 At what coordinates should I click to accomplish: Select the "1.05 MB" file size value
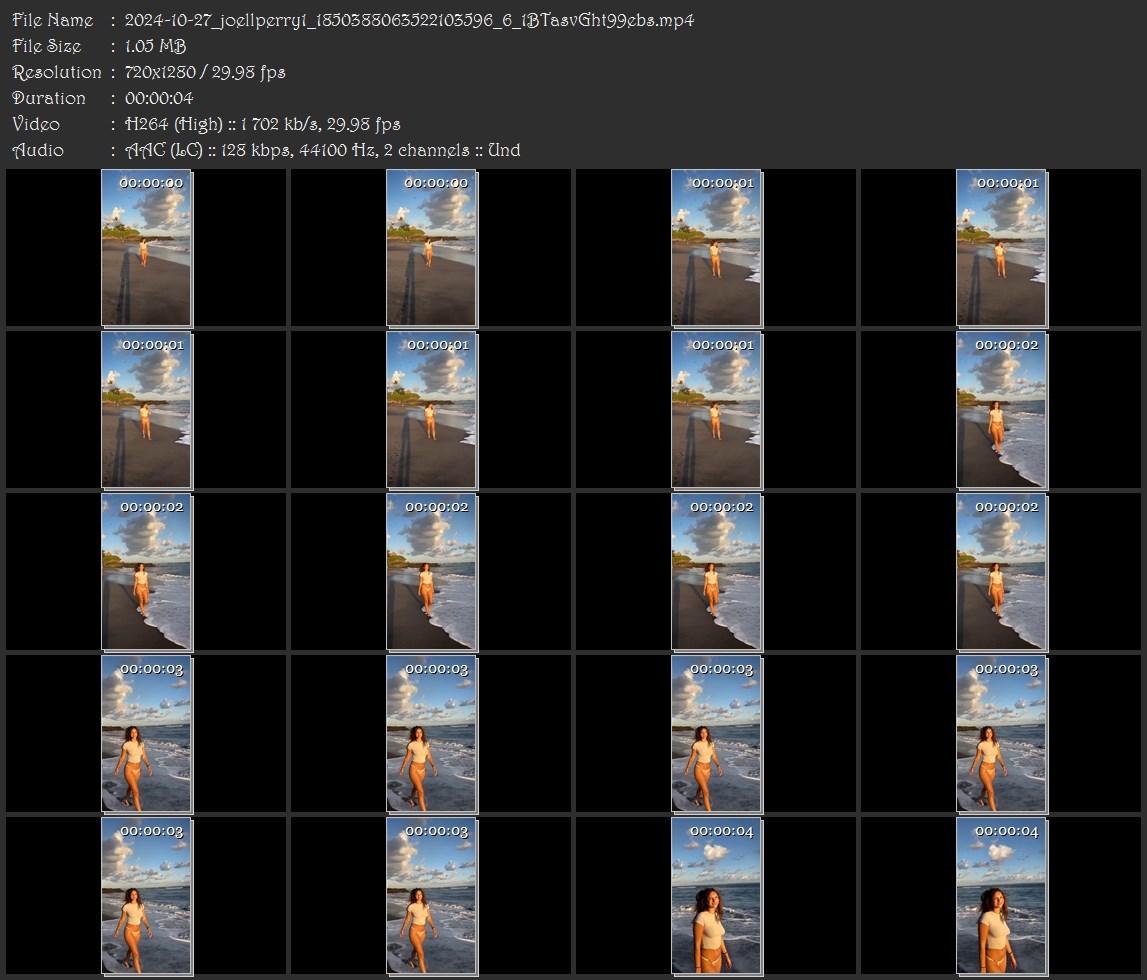pyautogui.click(x=155, y=46)
